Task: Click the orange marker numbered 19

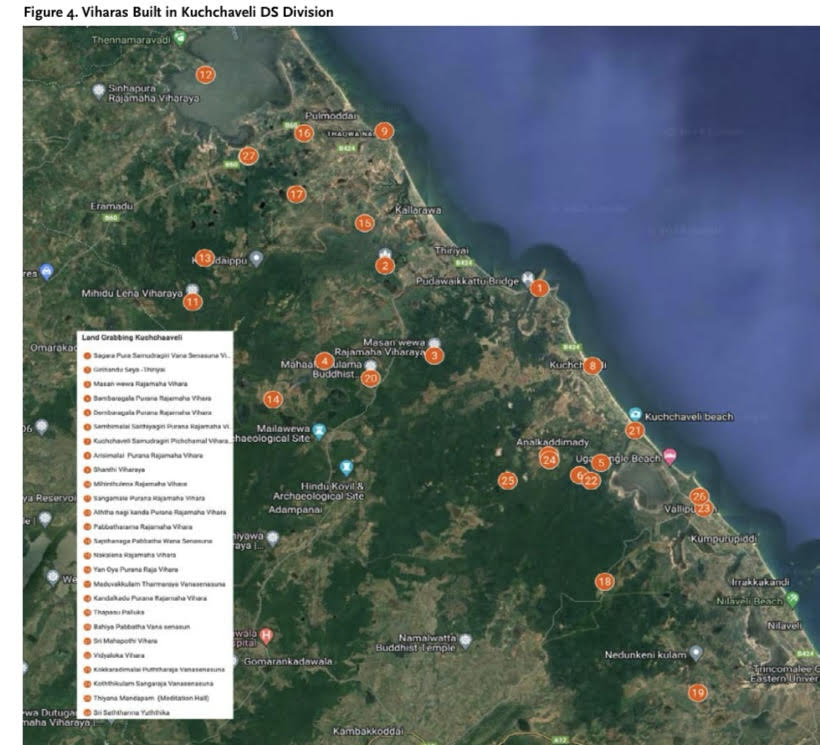Action: tap(697, 692)
